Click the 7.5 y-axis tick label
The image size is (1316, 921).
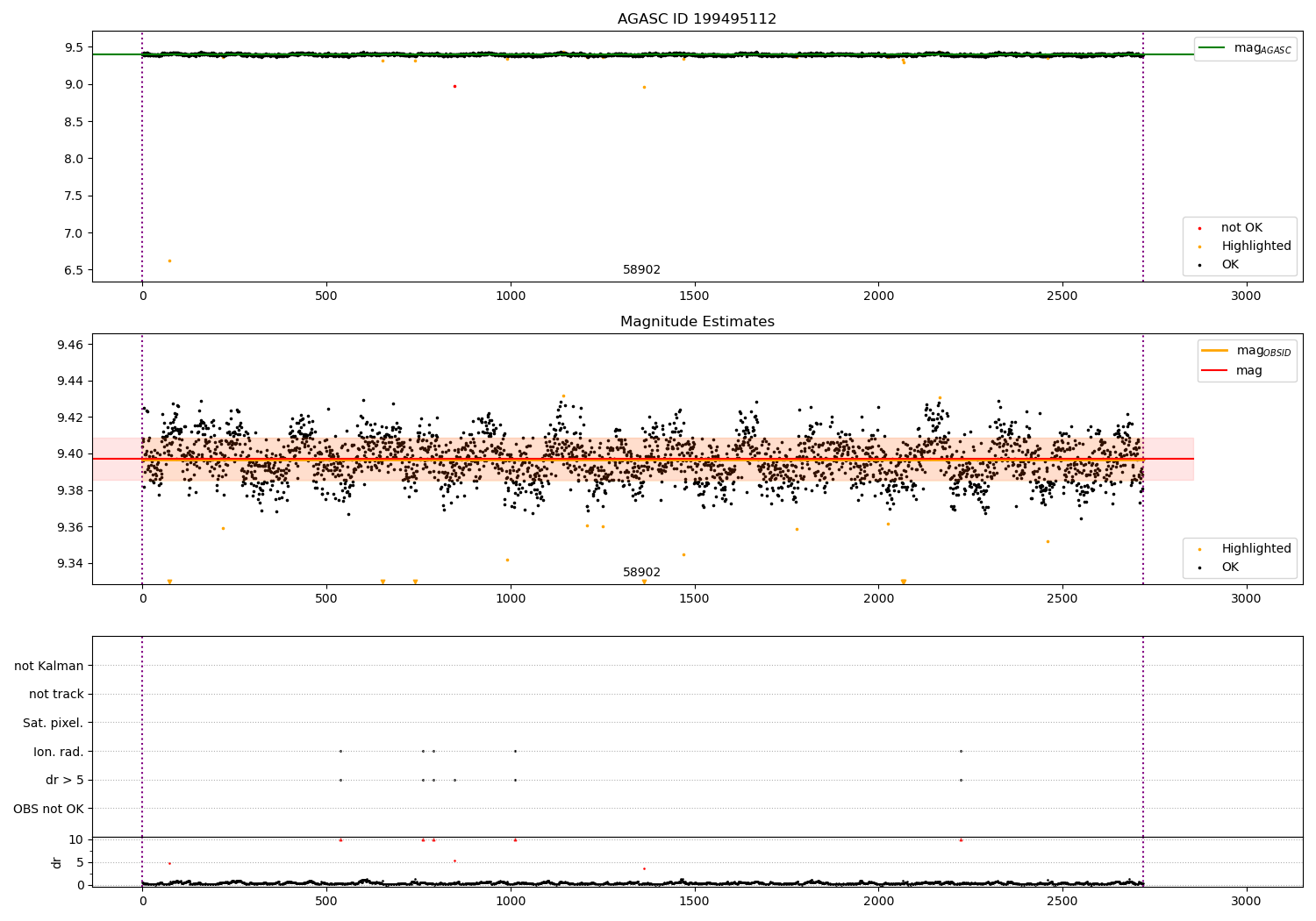pyautogui.click(x=74, y=196)
